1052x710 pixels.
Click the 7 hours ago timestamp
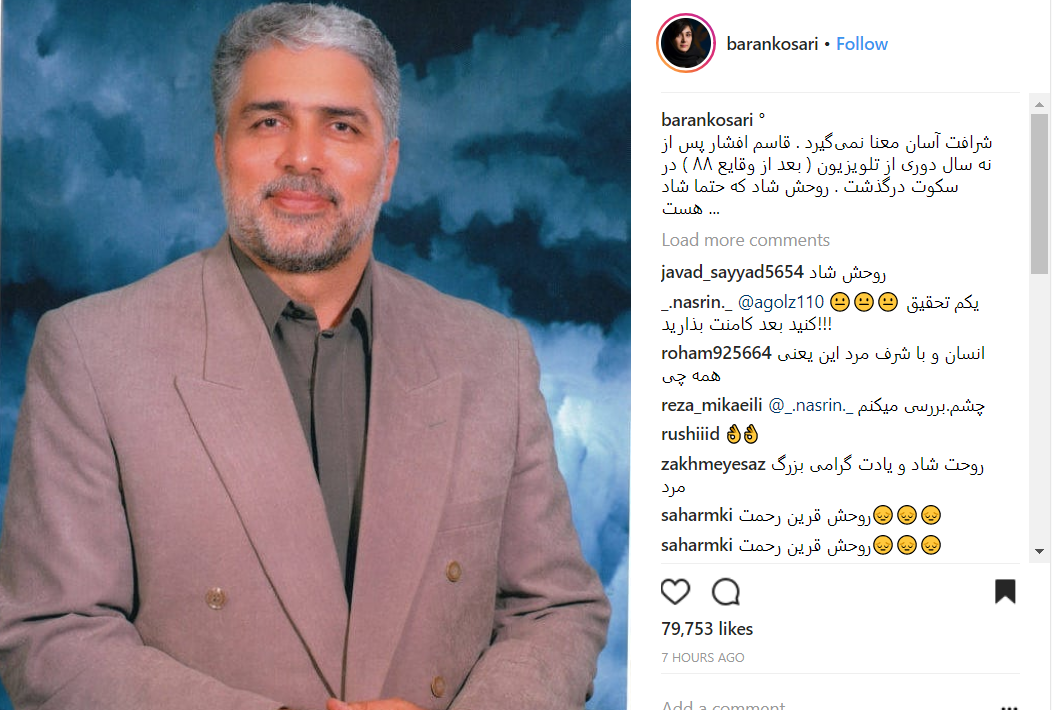702,658
